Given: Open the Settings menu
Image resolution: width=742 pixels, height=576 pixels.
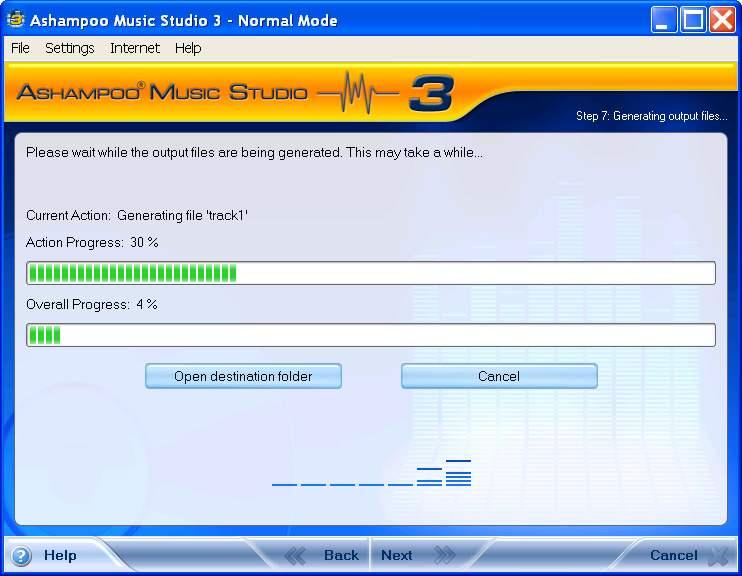Looking at the screenshot, I should coord(69,48).
